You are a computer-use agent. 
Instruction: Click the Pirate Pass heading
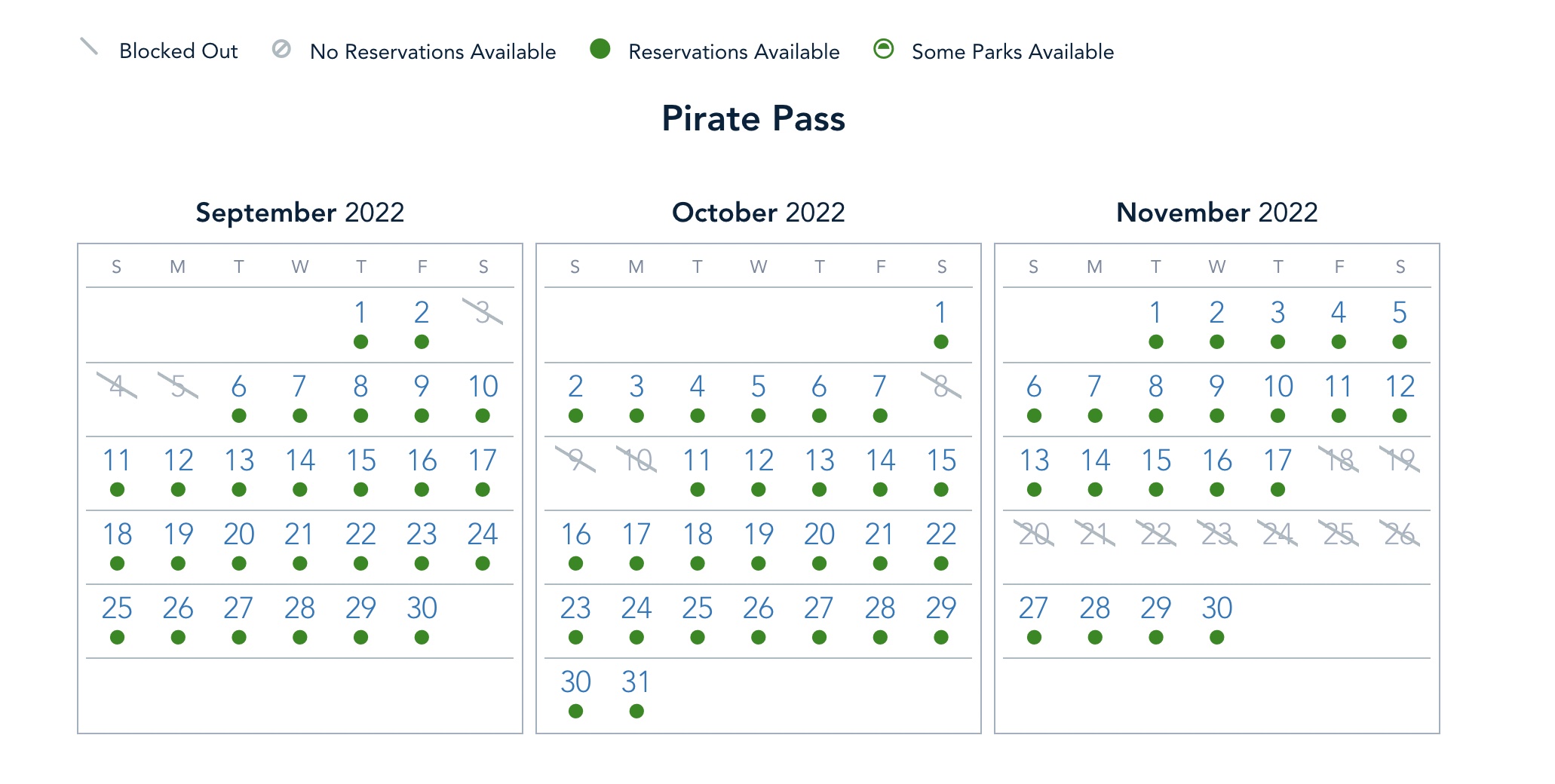tap(753, 118)
